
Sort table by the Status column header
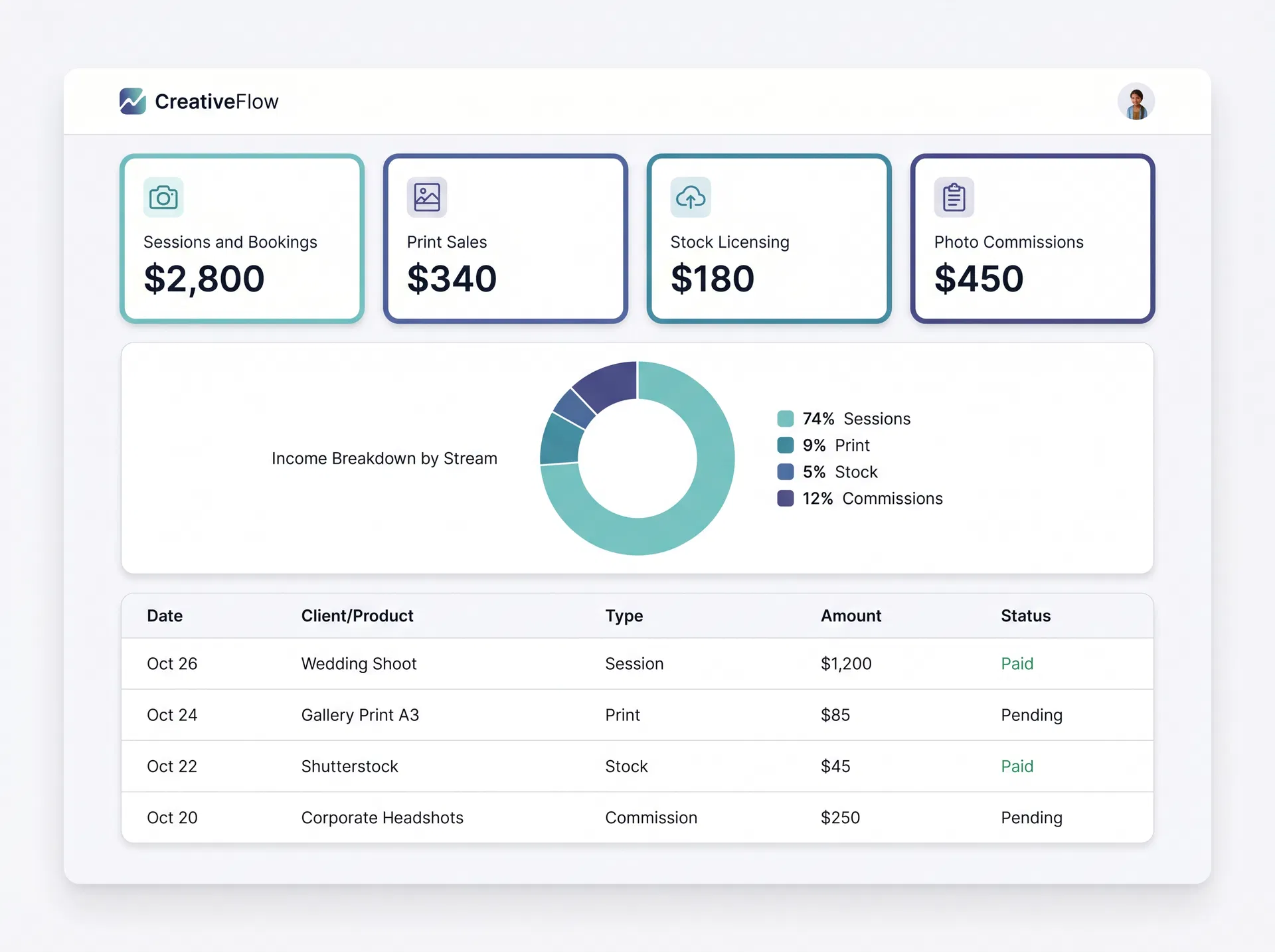1025,615
